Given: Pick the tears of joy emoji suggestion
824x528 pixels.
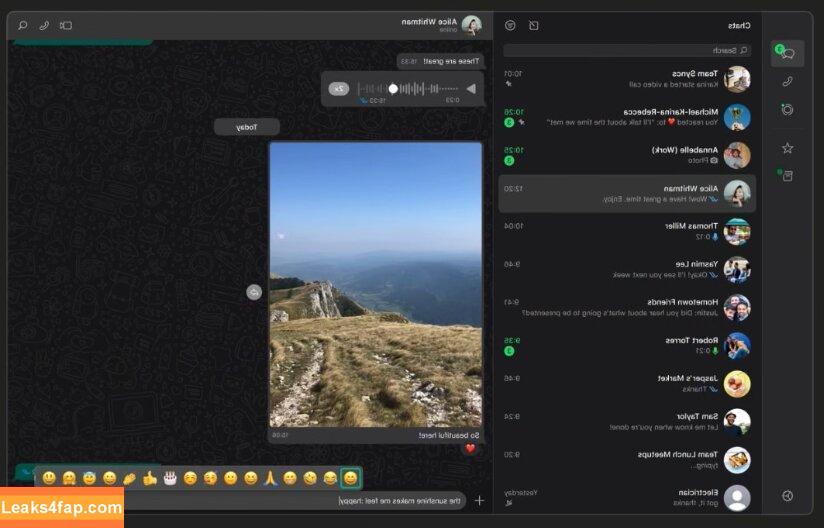Looking at the screenshot, I should click(330, 478).
